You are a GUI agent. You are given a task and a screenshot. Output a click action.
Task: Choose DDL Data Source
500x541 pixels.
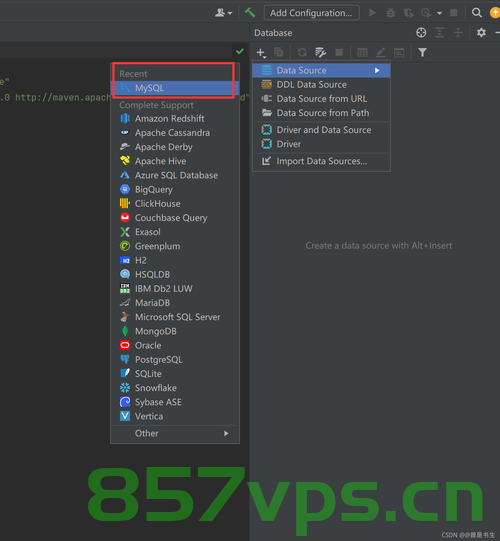click(321, 85)
